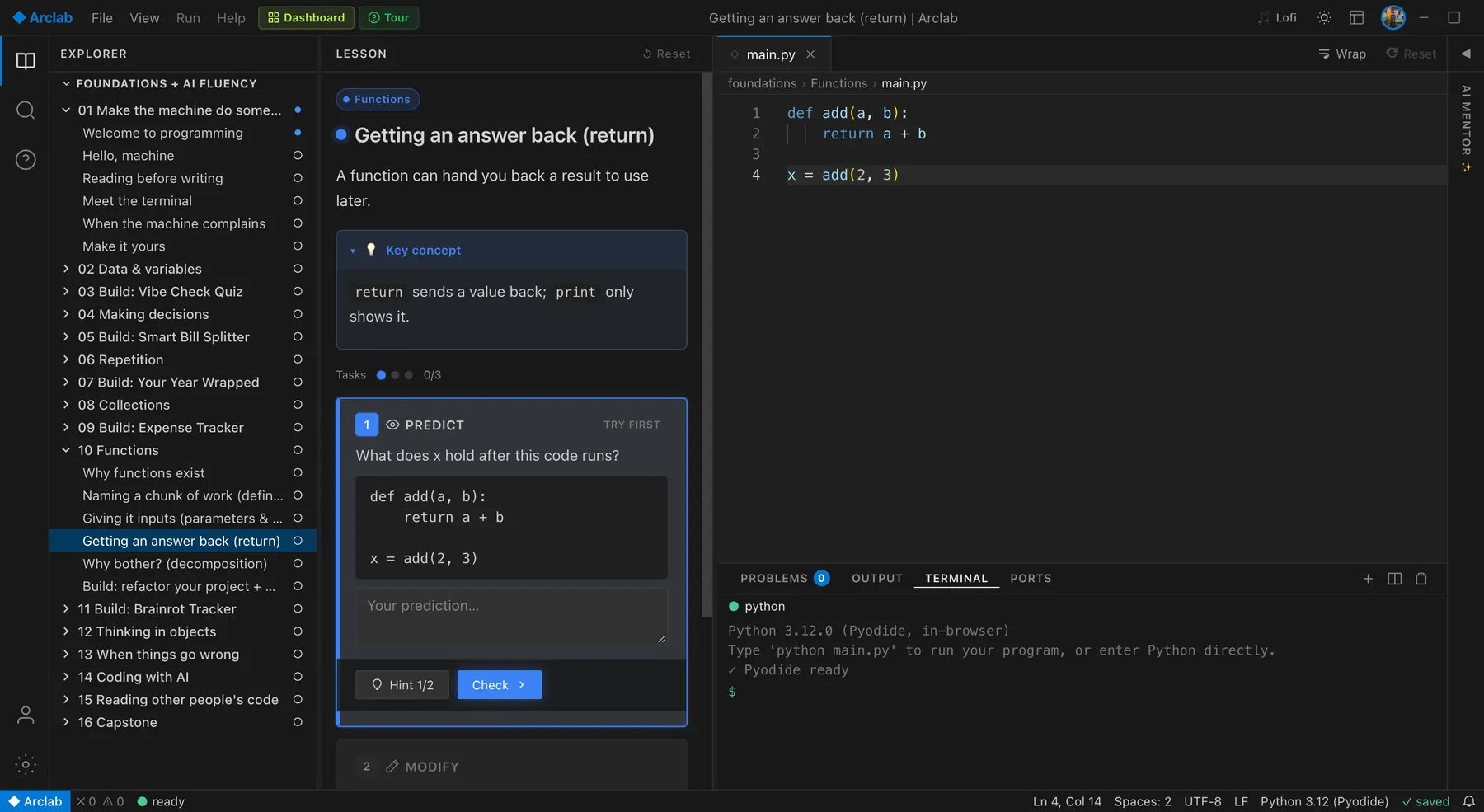Viewport: 1484px width, 812px height.
Task: Click circle next to Reading before writing
Action: (298, 178)
